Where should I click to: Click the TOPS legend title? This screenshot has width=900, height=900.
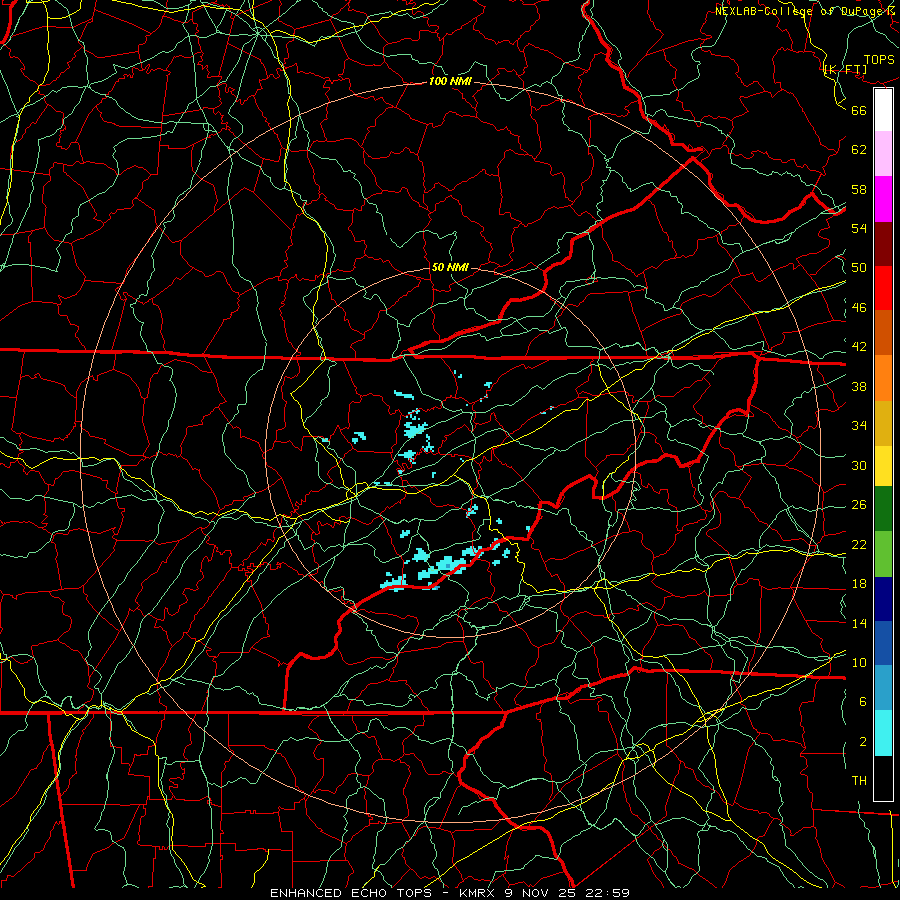click(879, 60)
